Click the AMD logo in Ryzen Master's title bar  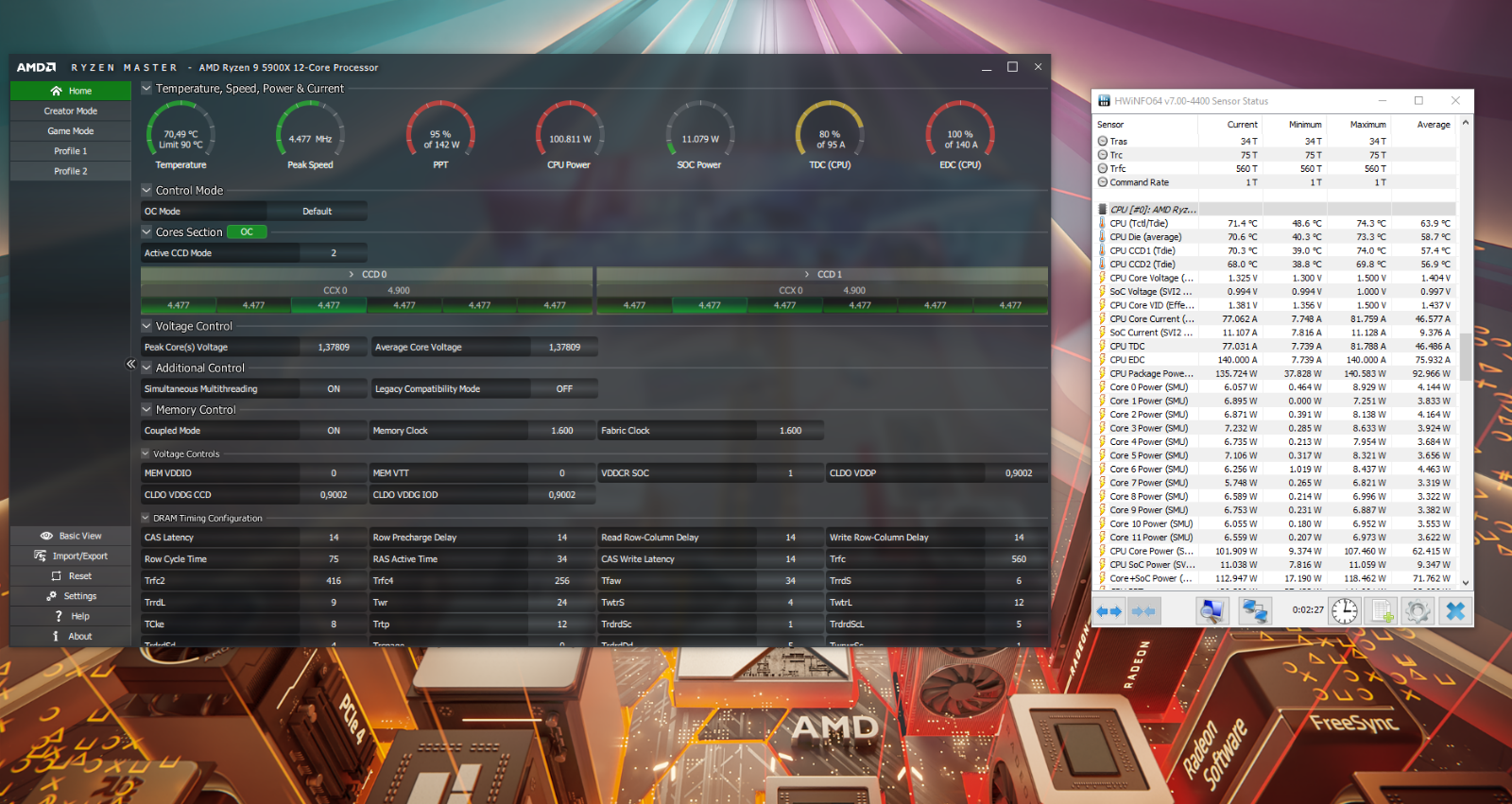[36, 67]
